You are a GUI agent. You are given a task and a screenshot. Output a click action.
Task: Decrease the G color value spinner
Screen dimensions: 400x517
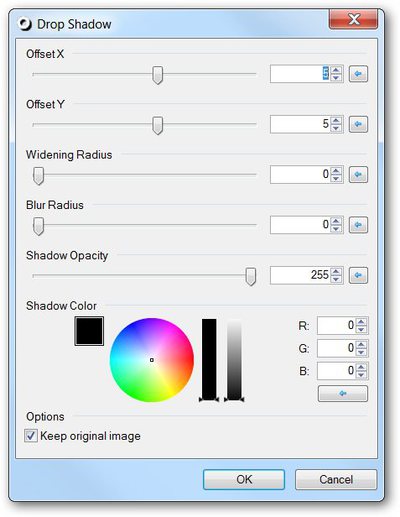(x=361, y=352)
